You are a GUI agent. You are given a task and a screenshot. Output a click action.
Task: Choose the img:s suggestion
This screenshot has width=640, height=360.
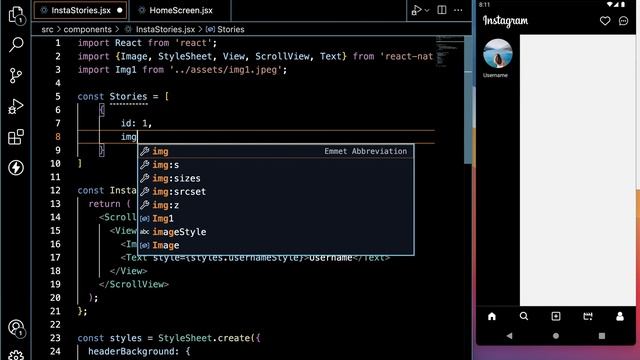tap(276, 165)
